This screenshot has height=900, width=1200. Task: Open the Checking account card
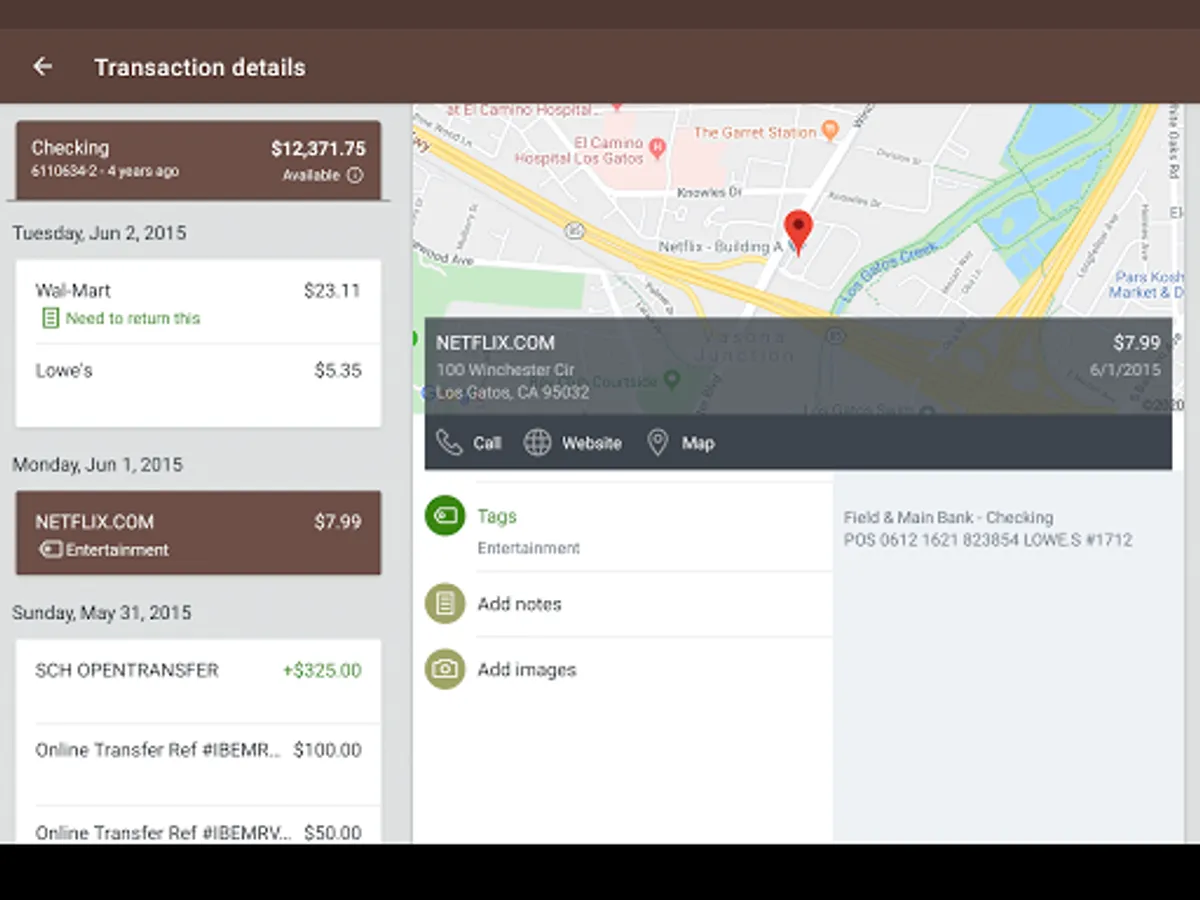[x=198, y=160]
